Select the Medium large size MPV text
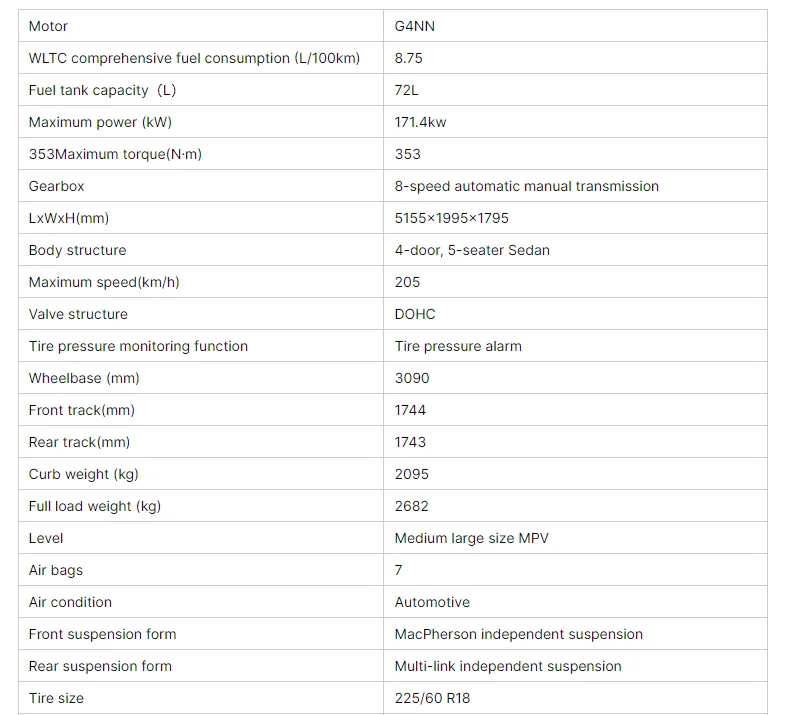 pos(471,538)
